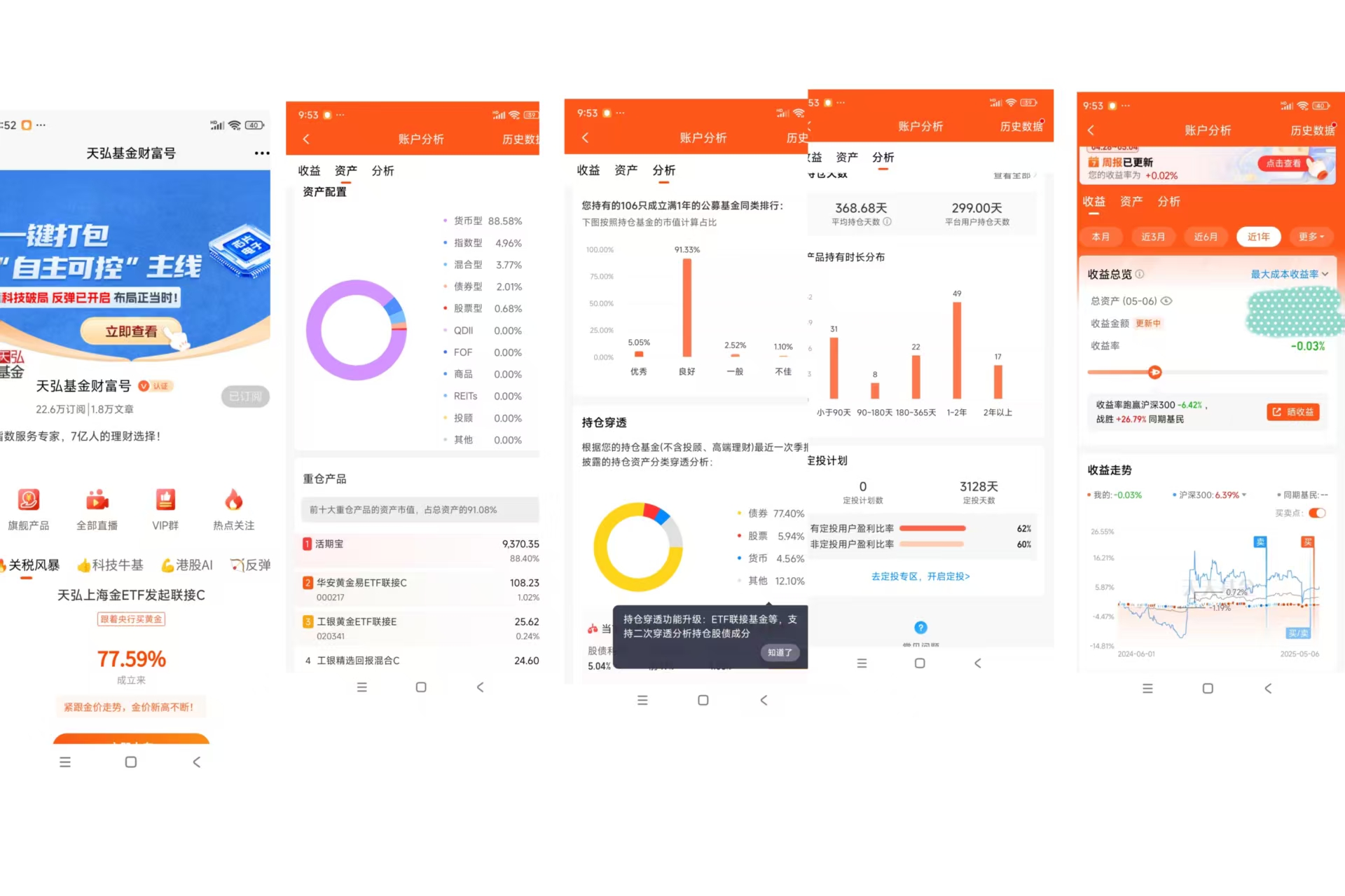1345x896 pixels.
Task: Tap the info icon beside 收益总览
Action: click(1140, 274)
